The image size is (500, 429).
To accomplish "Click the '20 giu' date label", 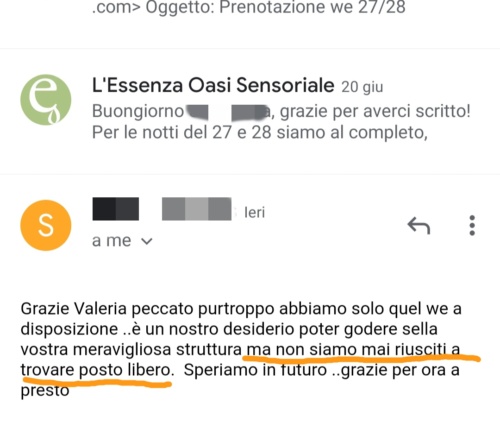I will coord(362,87).
